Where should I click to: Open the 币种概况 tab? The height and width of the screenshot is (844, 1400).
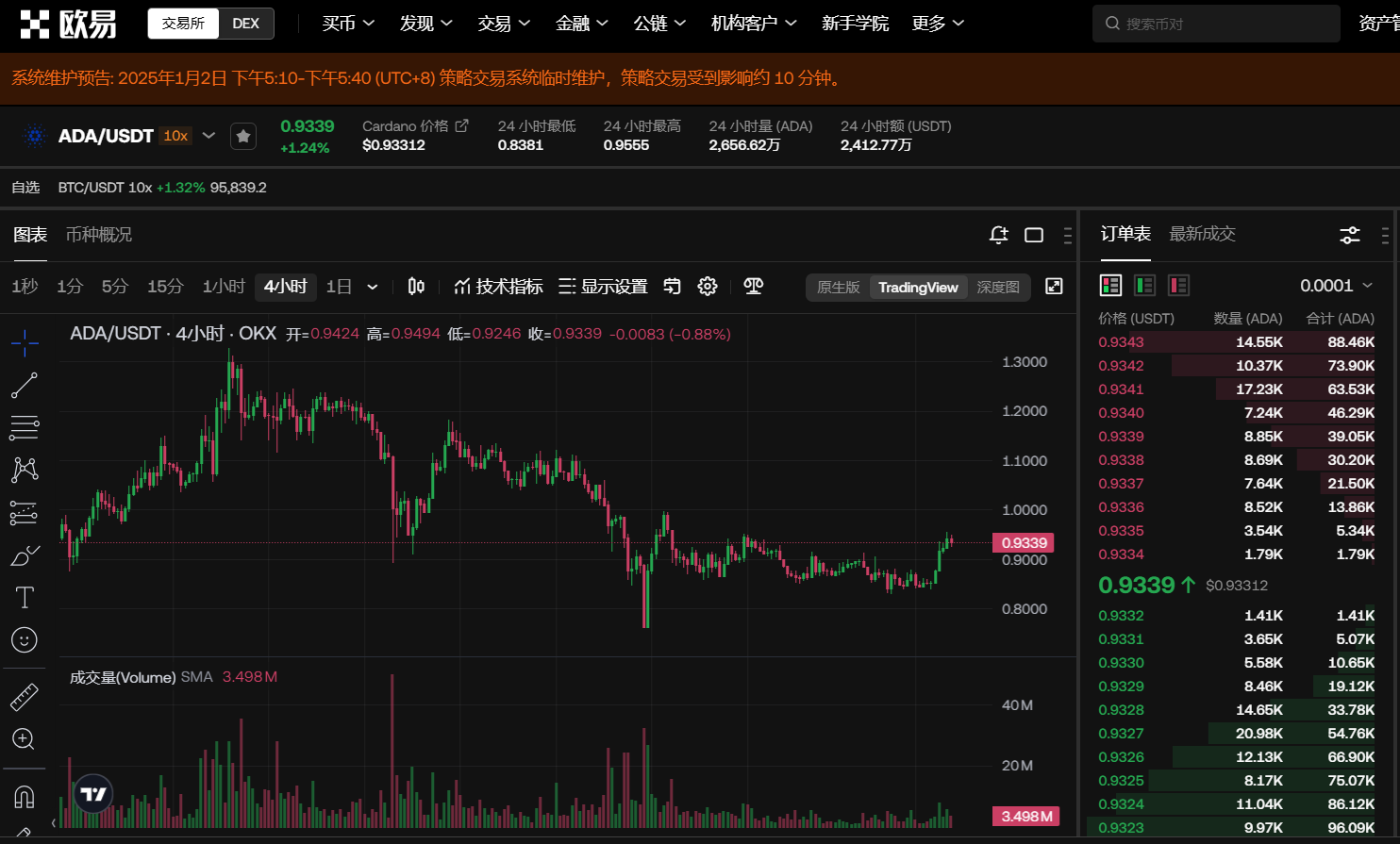pyautogui.click(x=99, y=235)
